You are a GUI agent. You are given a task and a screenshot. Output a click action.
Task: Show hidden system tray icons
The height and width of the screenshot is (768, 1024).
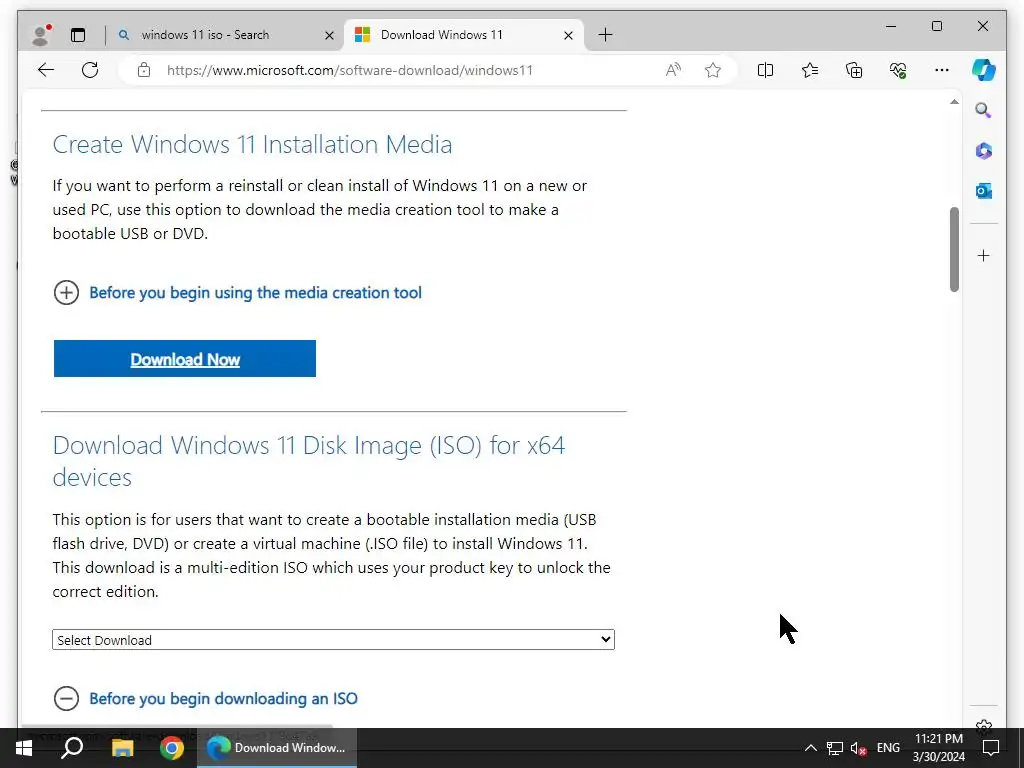tap(810, 748)
